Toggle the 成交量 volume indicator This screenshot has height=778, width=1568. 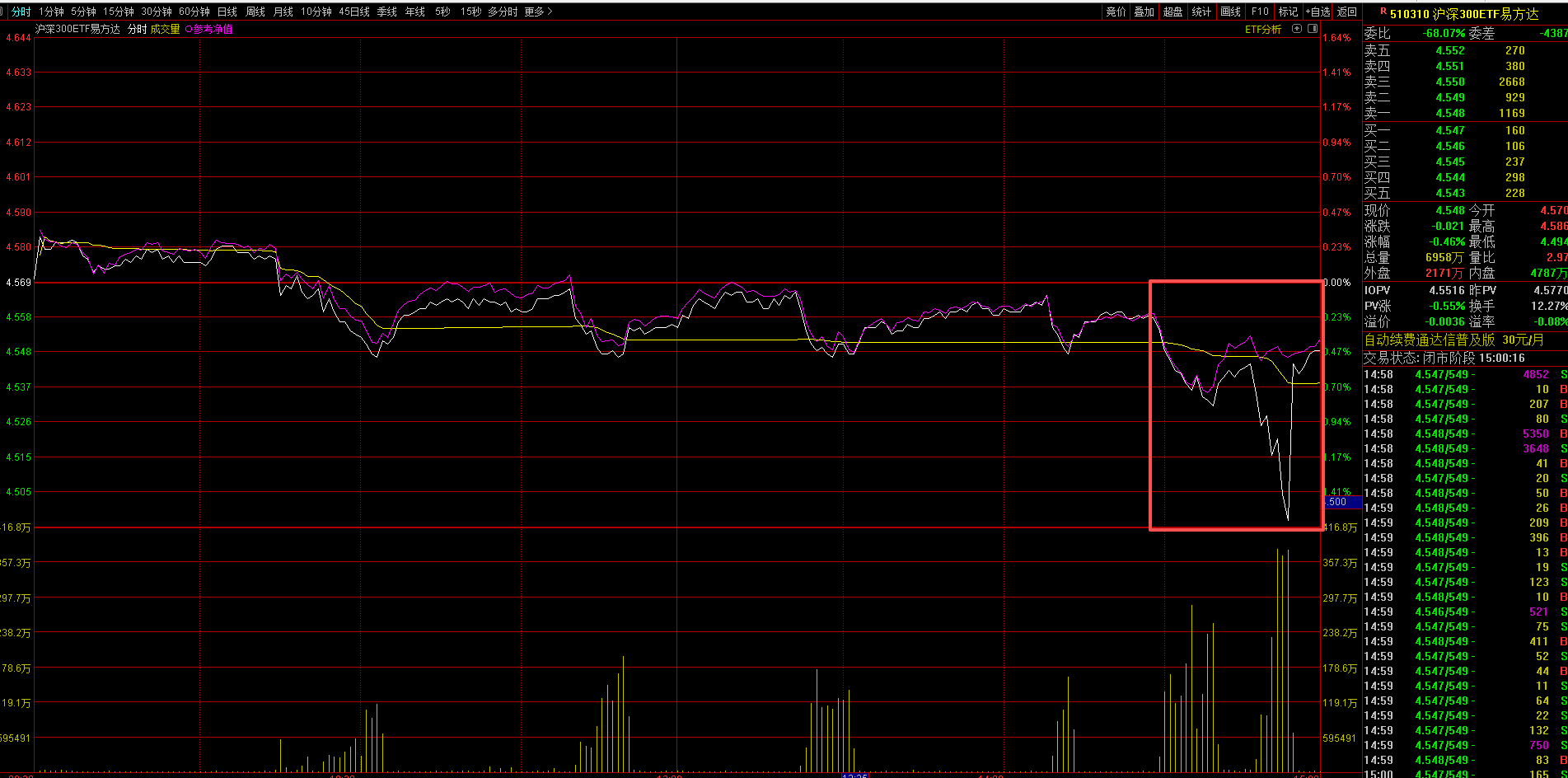click(x=165, y=30)
